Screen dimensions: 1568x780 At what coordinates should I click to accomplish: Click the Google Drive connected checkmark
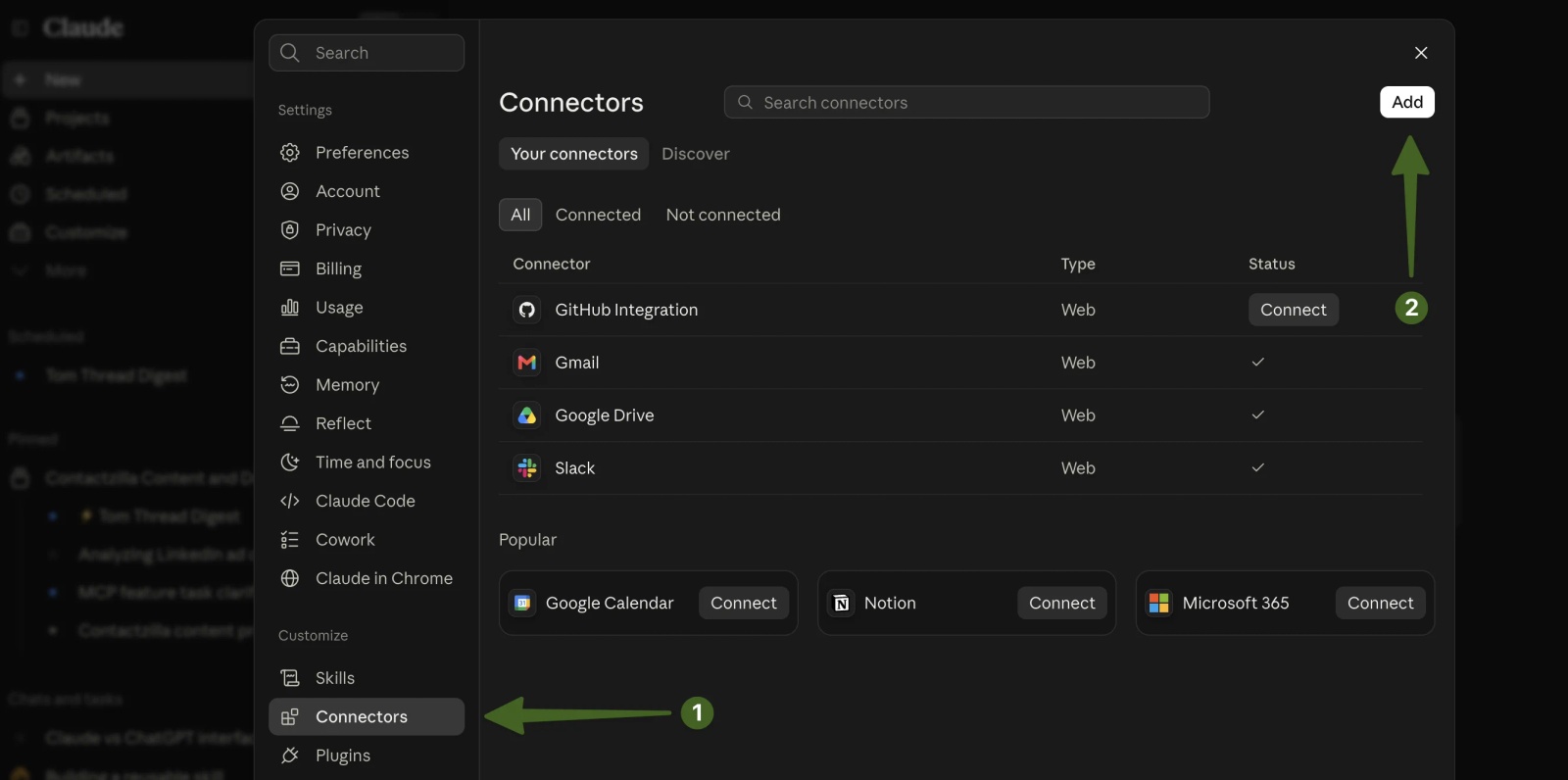point(1258,415)
